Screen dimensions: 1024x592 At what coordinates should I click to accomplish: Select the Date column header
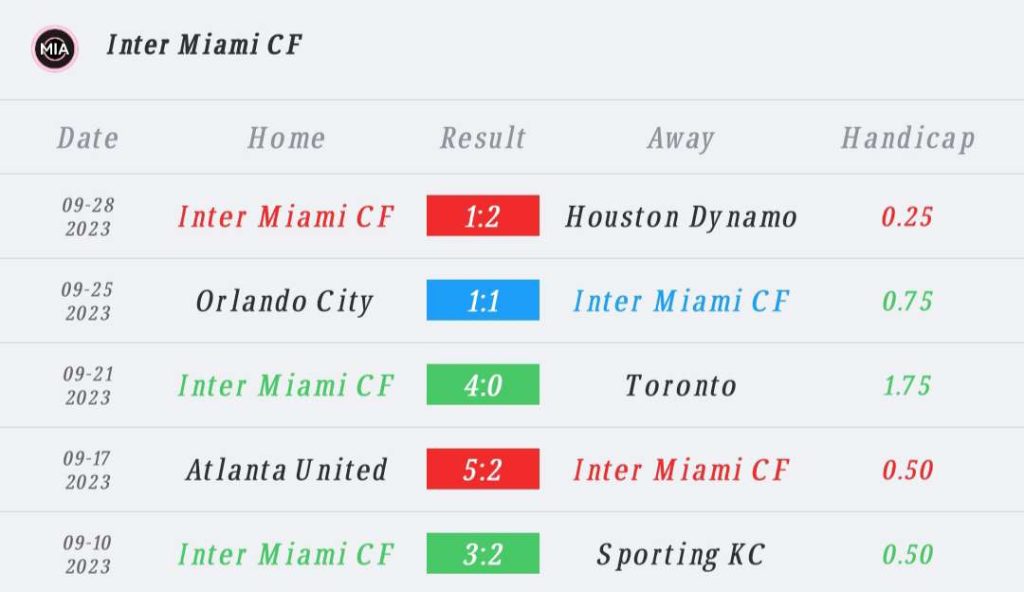pos(88,138)
